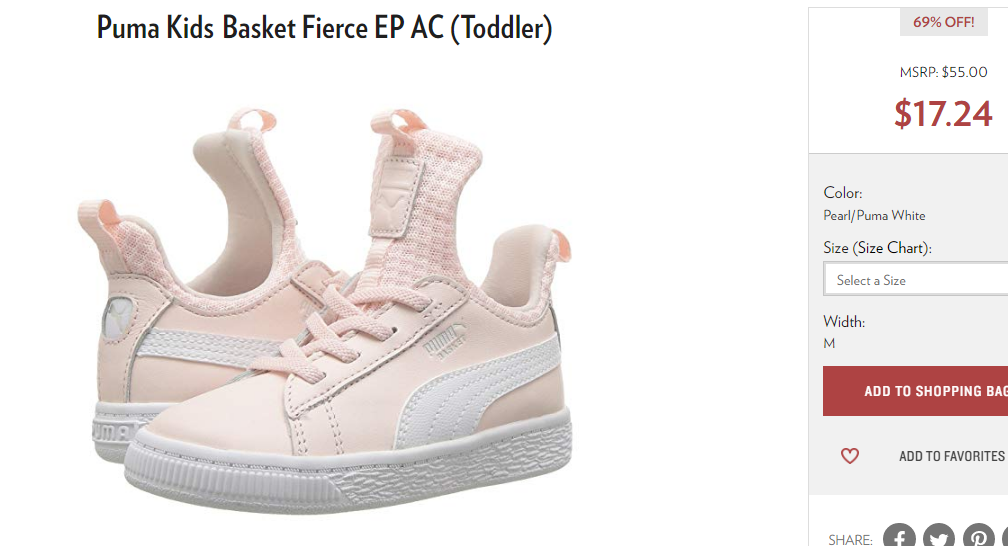Click the 69% OFF discount badge

click(x=943, y=22)
